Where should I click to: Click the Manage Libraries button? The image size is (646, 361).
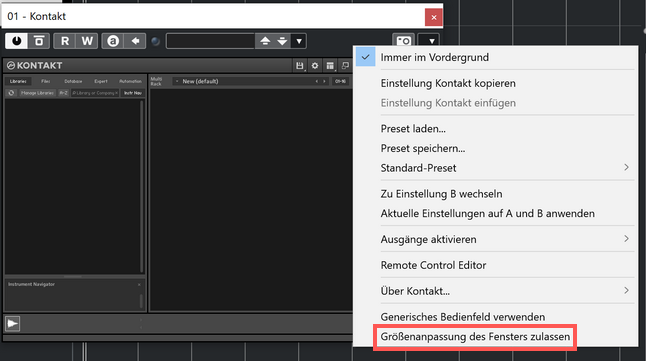(x=37, y=93)
